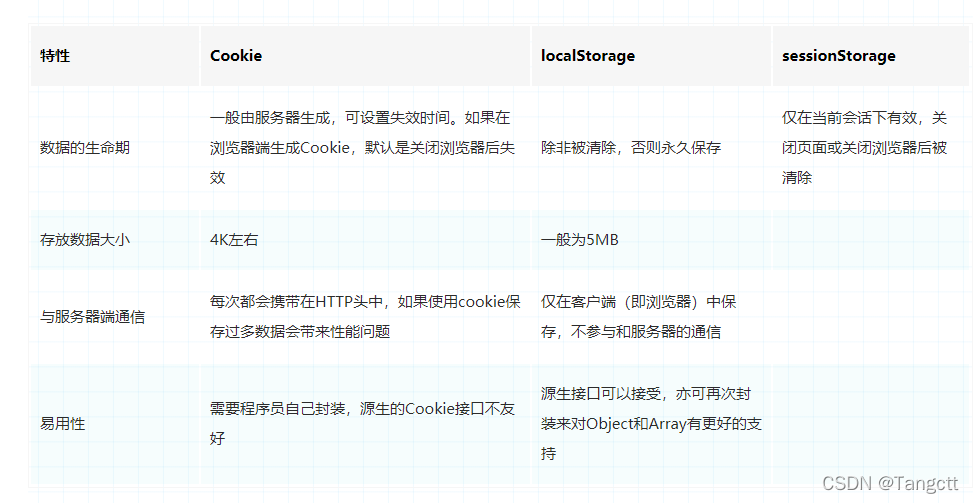Select the 'Cookie' column header
Image resolution: width=974 pixels, height=503 pixels.
tap(365, 56)
